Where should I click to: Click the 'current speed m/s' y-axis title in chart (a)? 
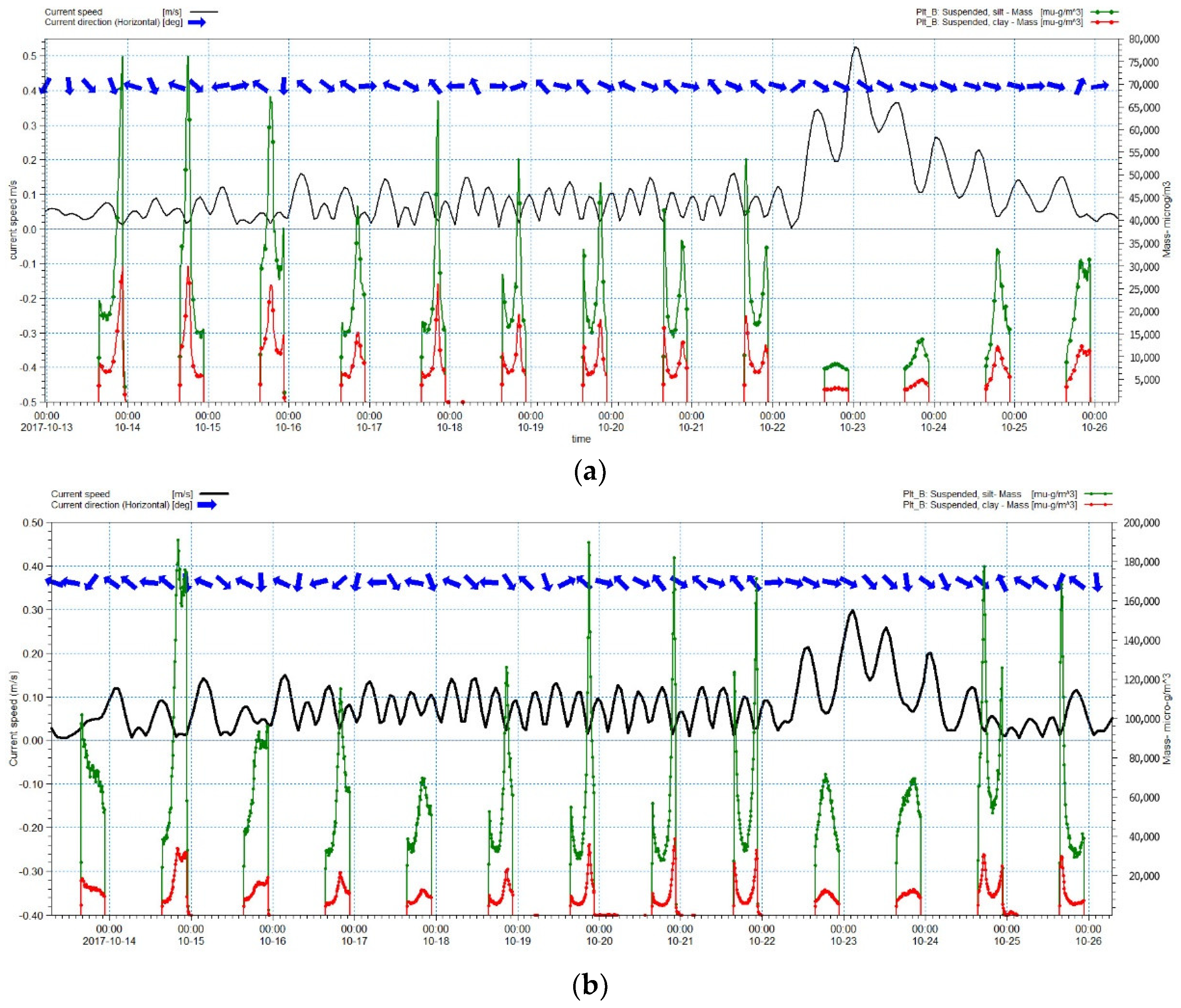13,220
